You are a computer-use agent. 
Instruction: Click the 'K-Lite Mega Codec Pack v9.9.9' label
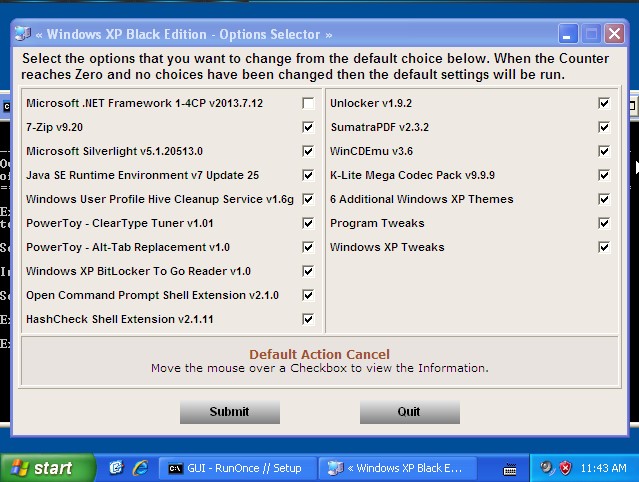[412, 175]
